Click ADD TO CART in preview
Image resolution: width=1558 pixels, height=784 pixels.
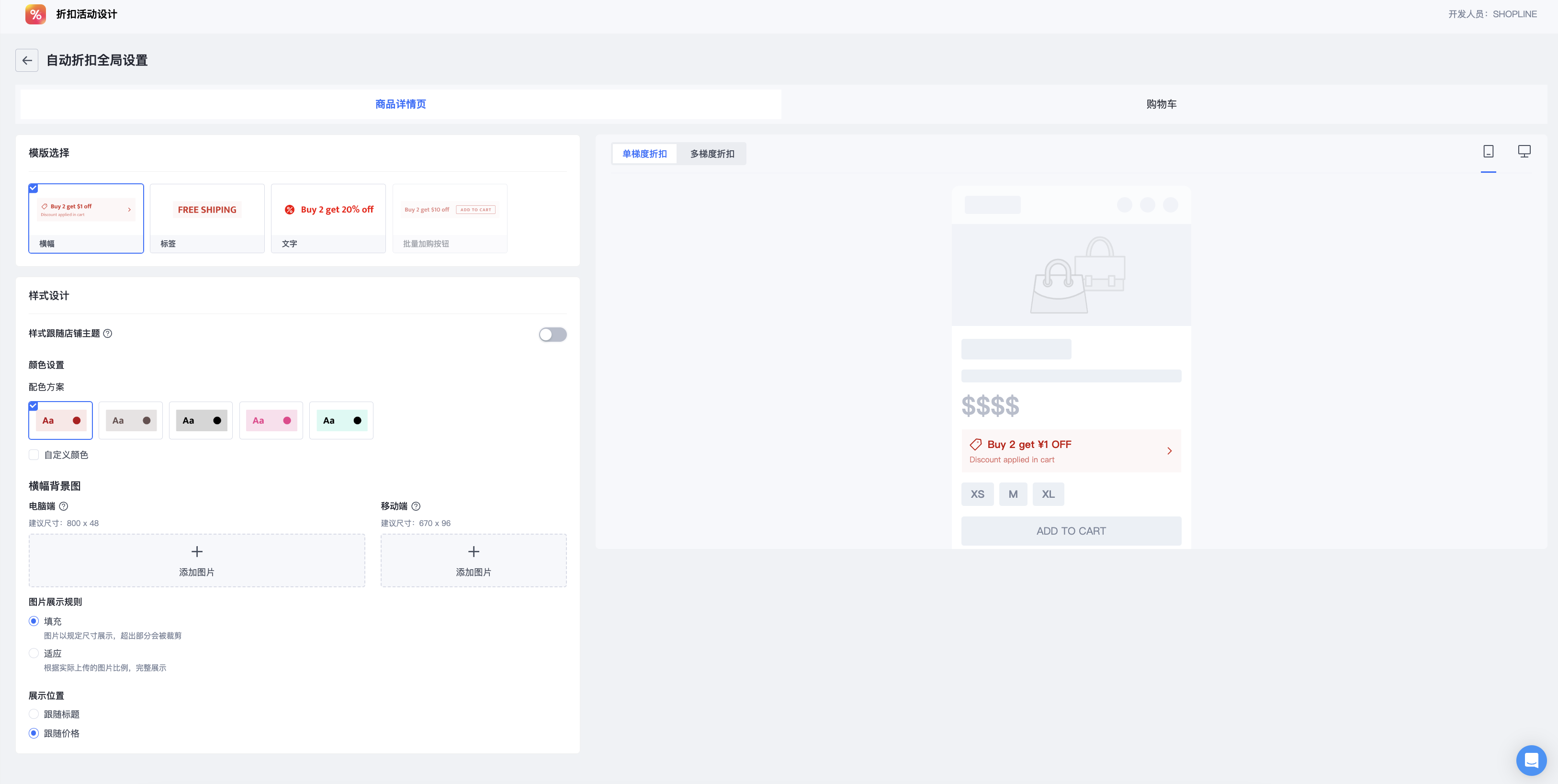(1071, 531)
